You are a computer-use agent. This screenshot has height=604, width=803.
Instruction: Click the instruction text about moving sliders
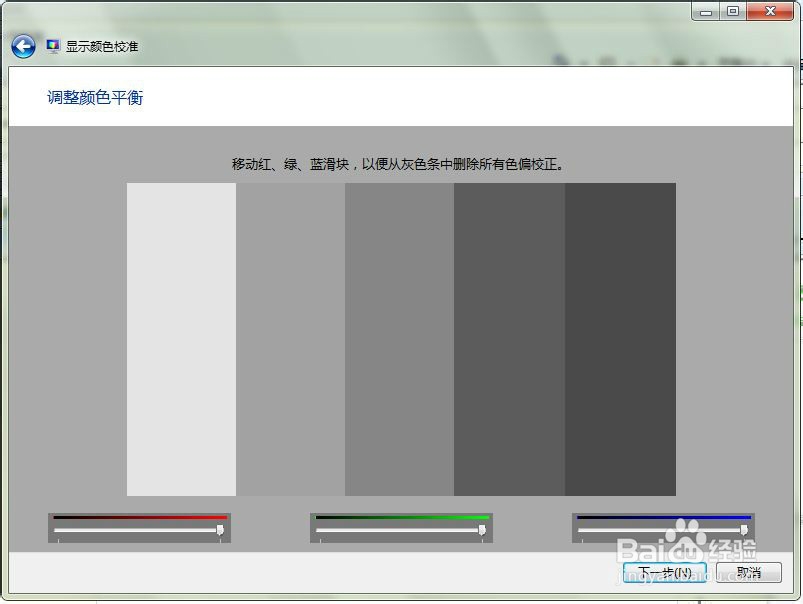(x=398, y=164)
